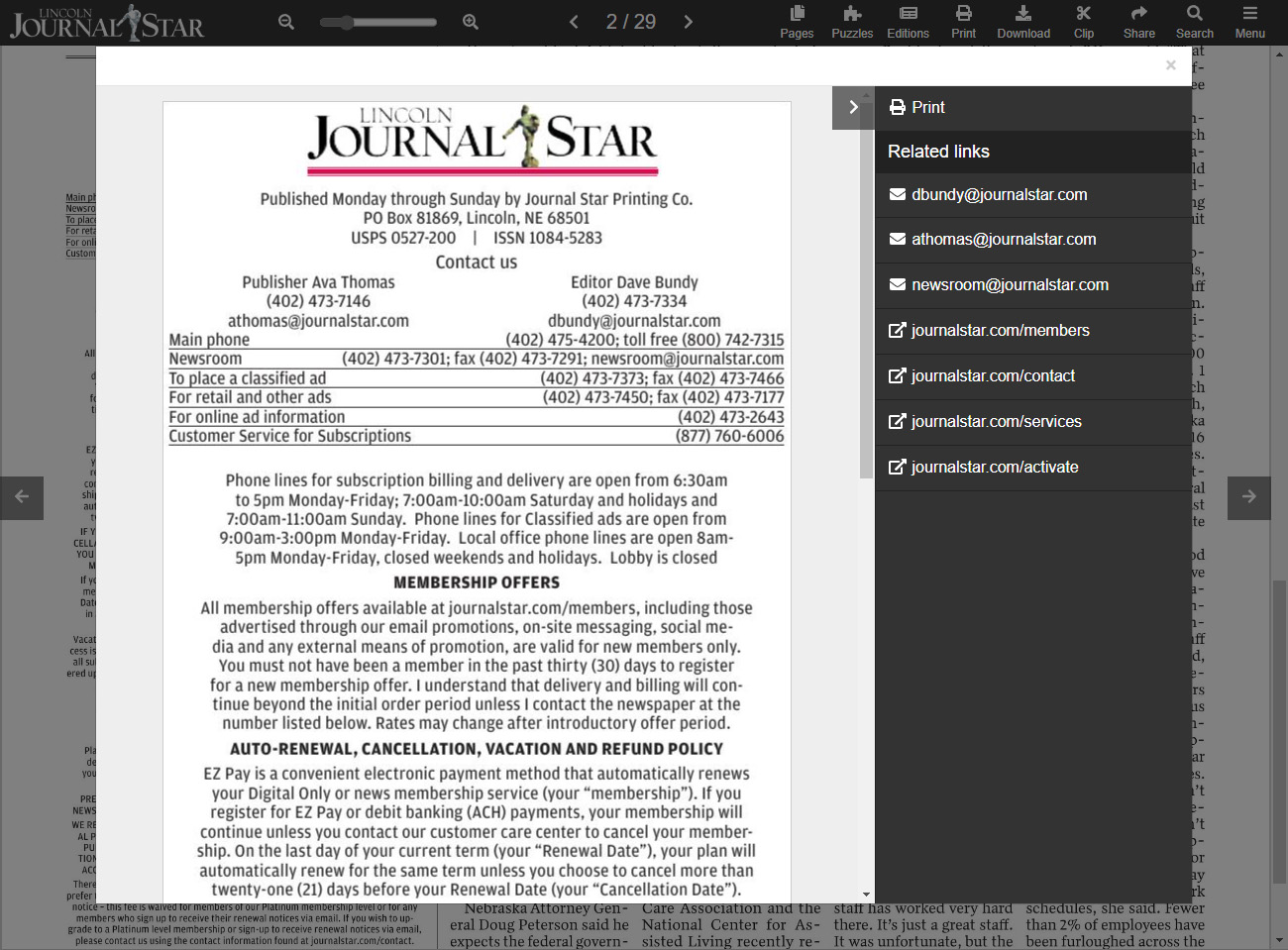Share this page via Share icon

(1138, 22)
